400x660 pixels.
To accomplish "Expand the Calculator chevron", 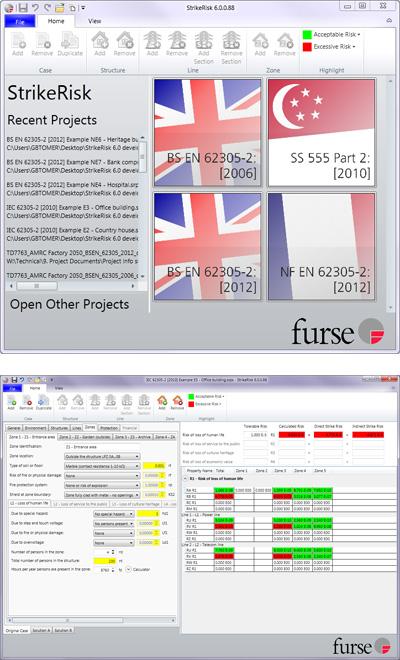I will click(x=128, y=570).
